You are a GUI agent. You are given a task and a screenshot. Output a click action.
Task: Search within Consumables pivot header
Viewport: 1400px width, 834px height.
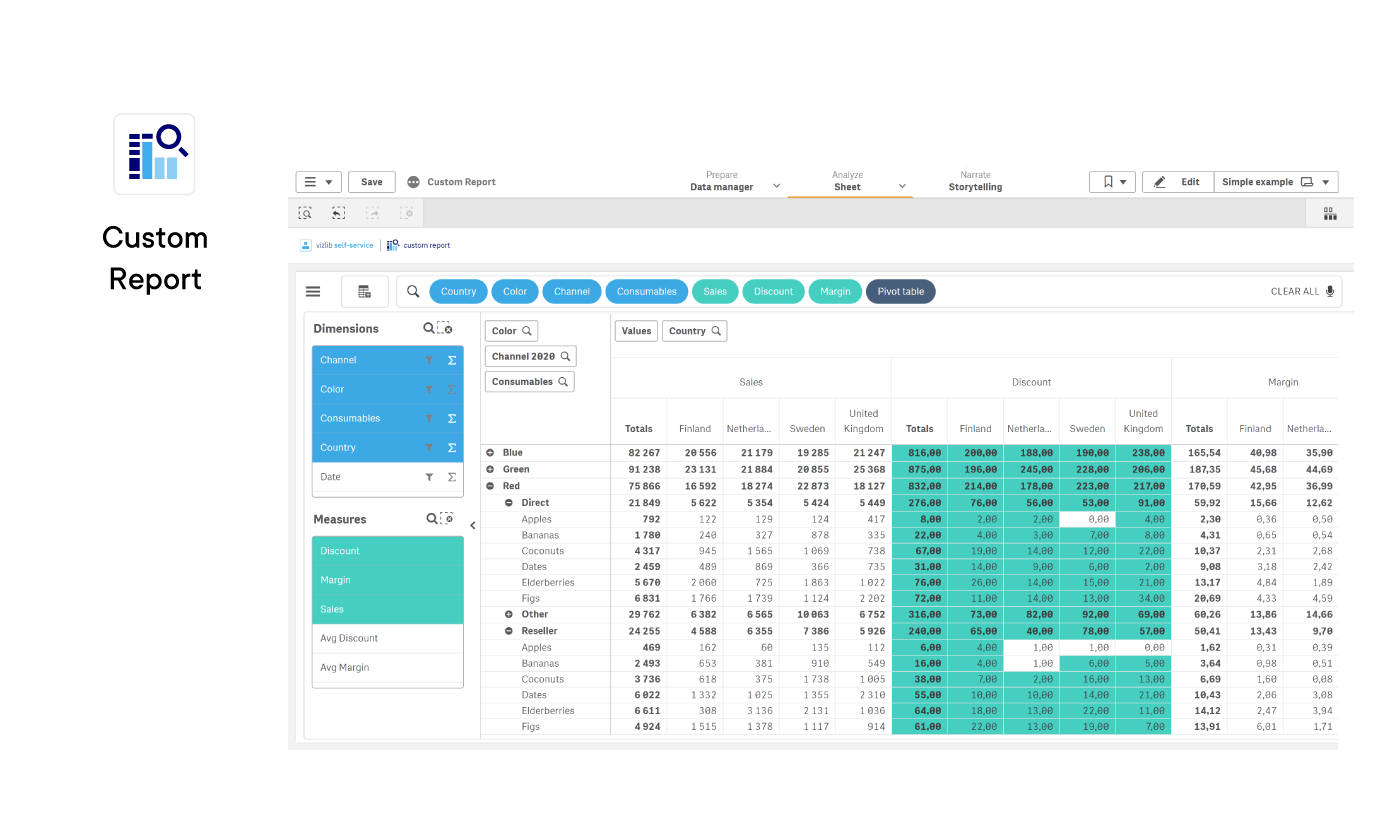563,382
